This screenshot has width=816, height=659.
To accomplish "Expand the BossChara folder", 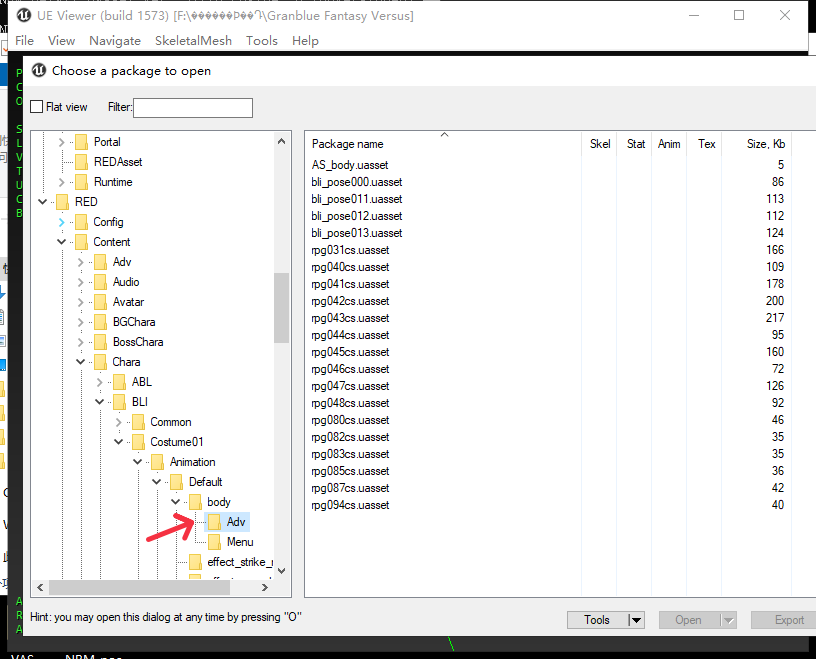I will [80, 342].
